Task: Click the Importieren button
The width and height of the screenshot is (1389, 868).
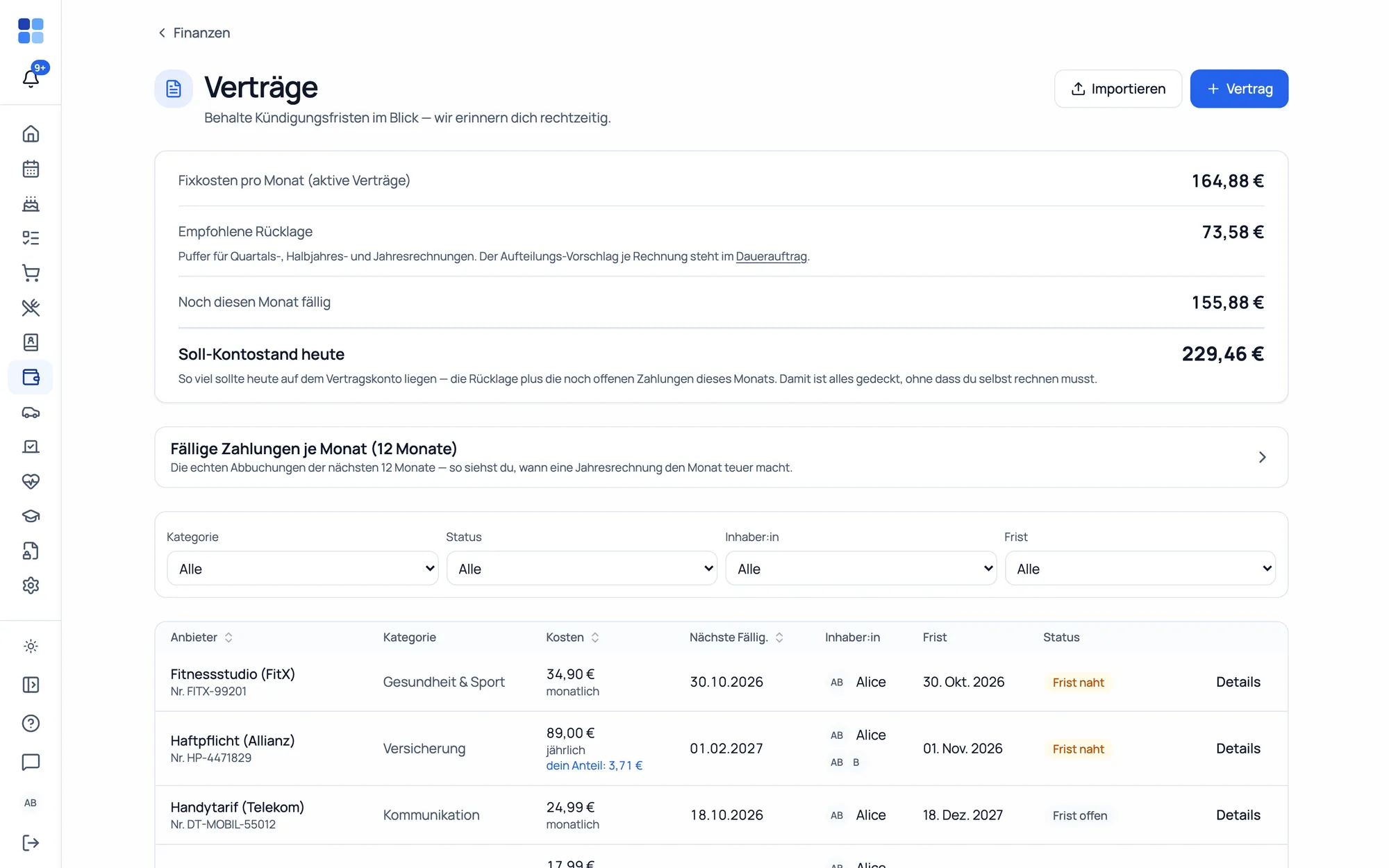Action: coord(1118,89)
